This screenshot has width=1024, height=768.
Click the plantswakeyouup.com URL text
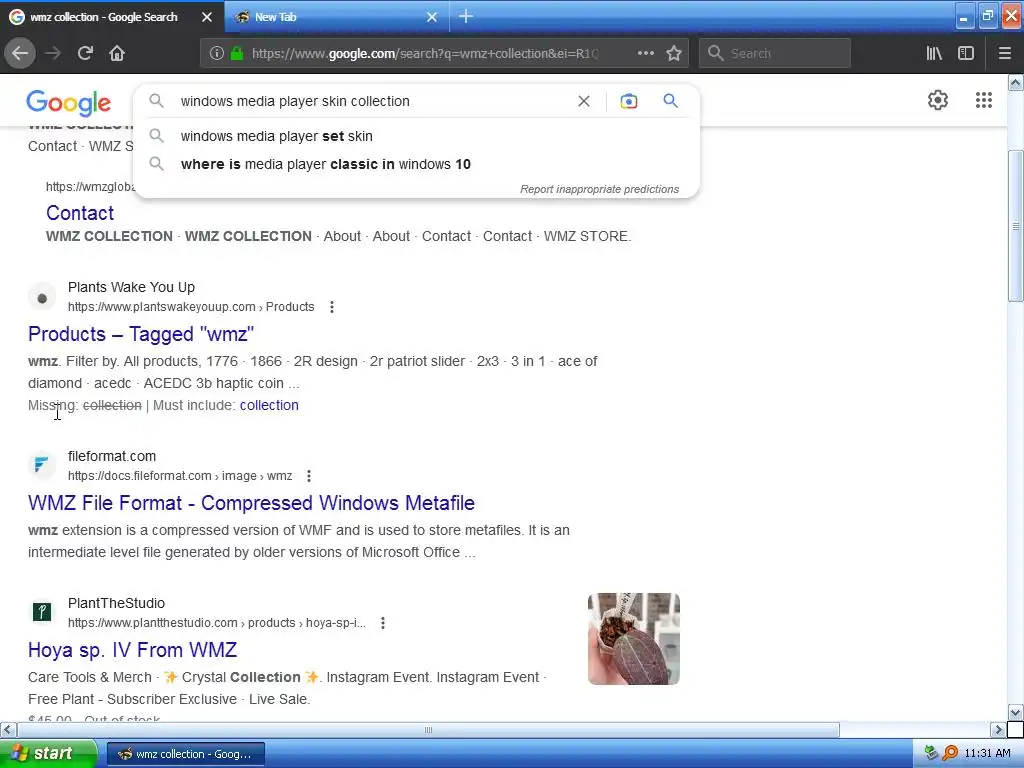191,307
